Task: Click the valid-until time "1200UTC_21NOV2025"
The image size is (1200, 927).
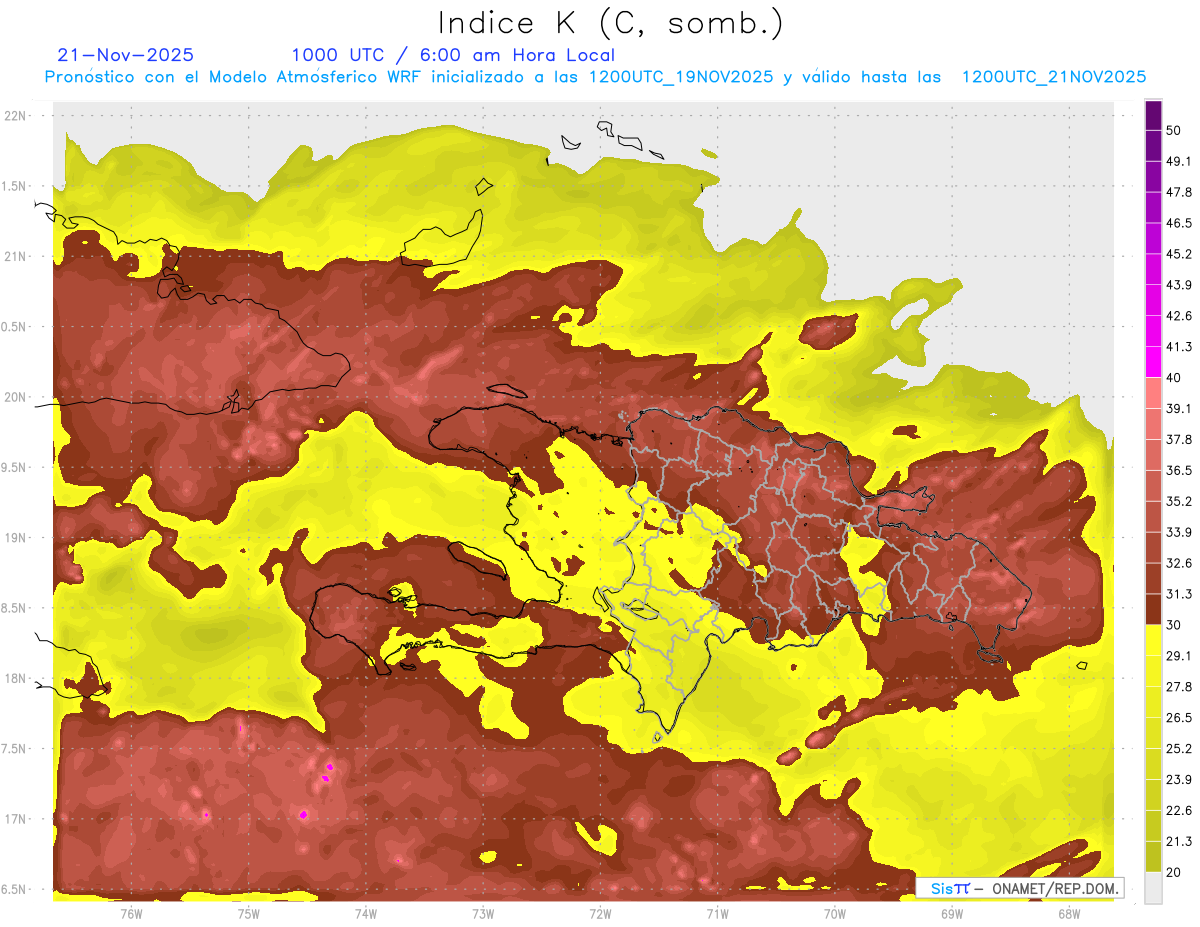Action: (1053, 77)
